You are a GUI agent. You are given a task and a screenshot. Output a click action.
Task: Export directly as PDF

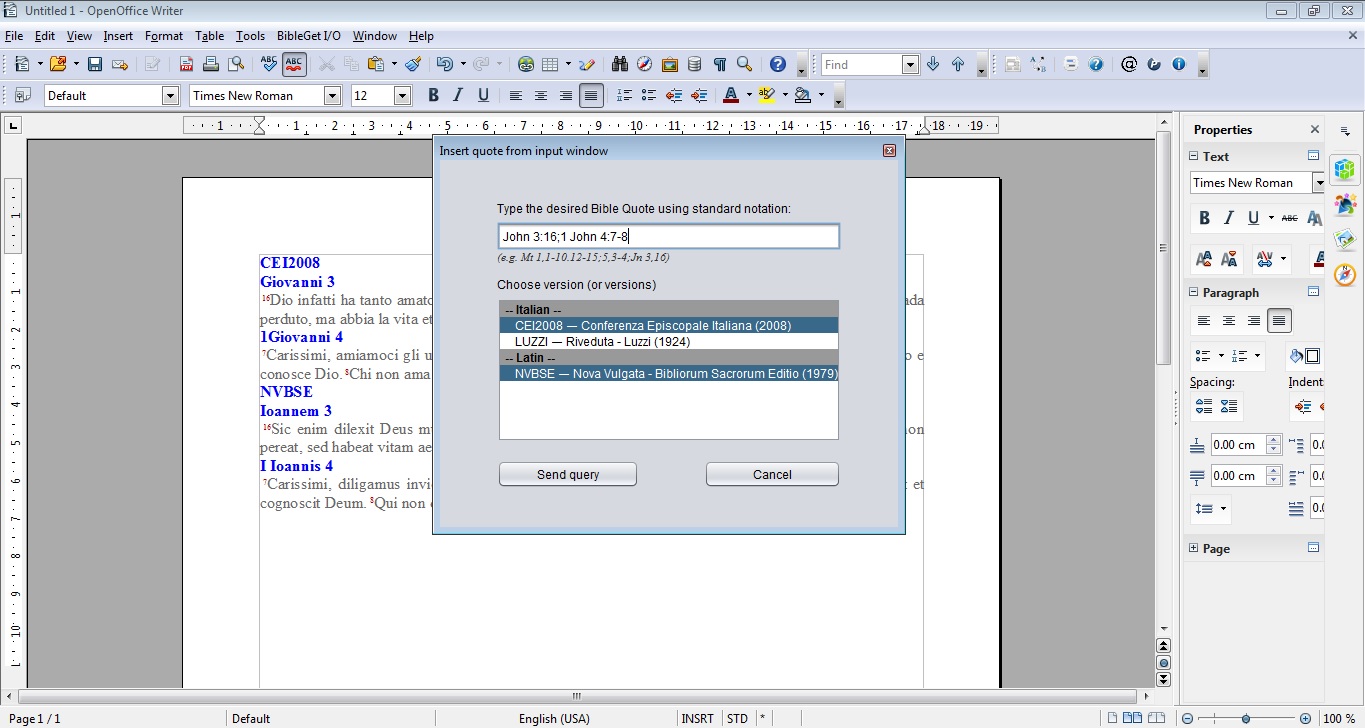tap(186, 64)
